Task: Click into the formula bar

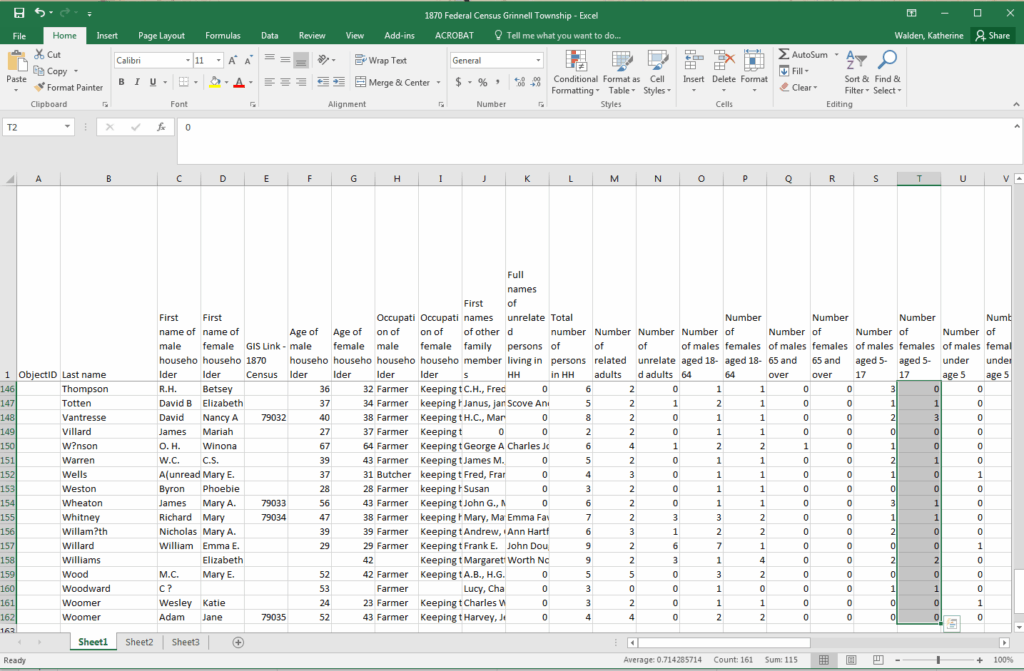Action: pyautogui.click(x=594, y=140)
